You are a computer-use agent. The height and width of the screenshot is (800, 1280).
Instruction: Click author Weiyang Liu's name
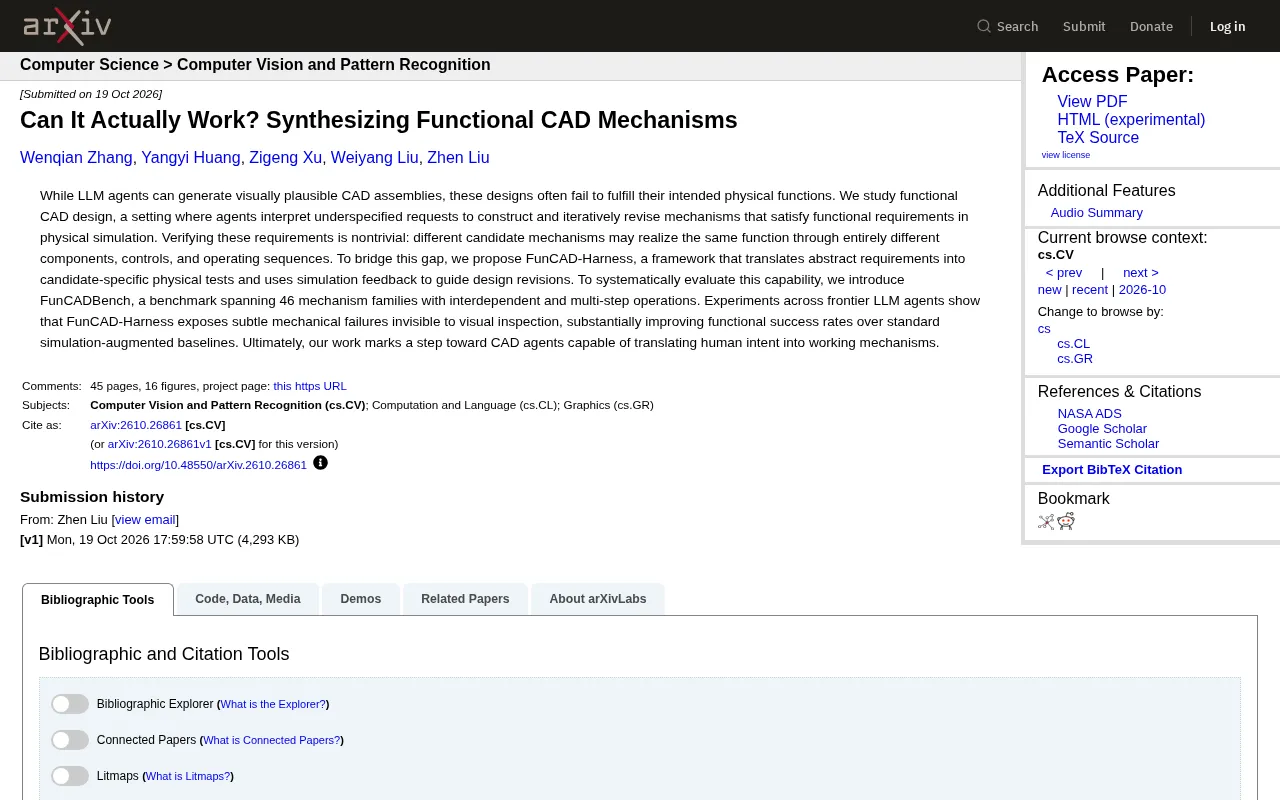coord(375,158)
